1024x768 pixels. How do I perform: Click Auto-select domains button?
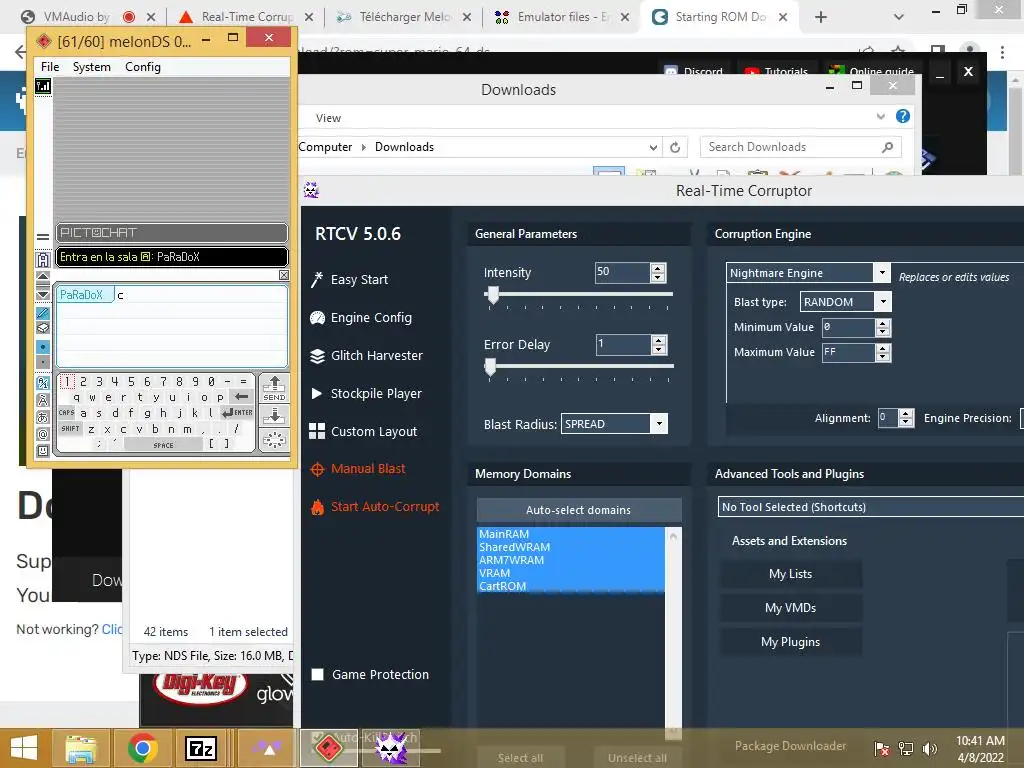(x=579, y=510)
